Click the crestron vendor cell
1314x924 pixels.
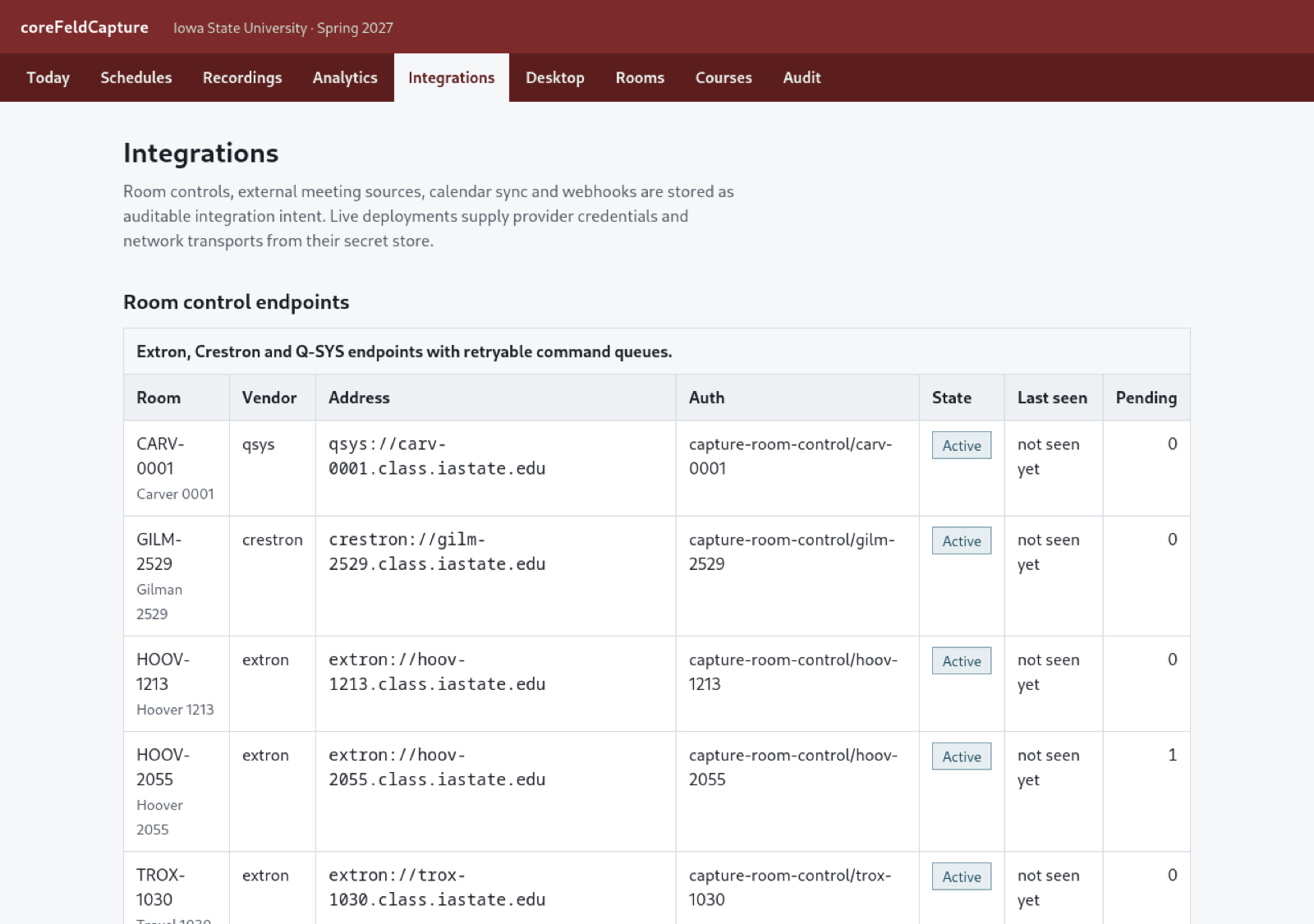pyautogui.click(x=273, y=577)
